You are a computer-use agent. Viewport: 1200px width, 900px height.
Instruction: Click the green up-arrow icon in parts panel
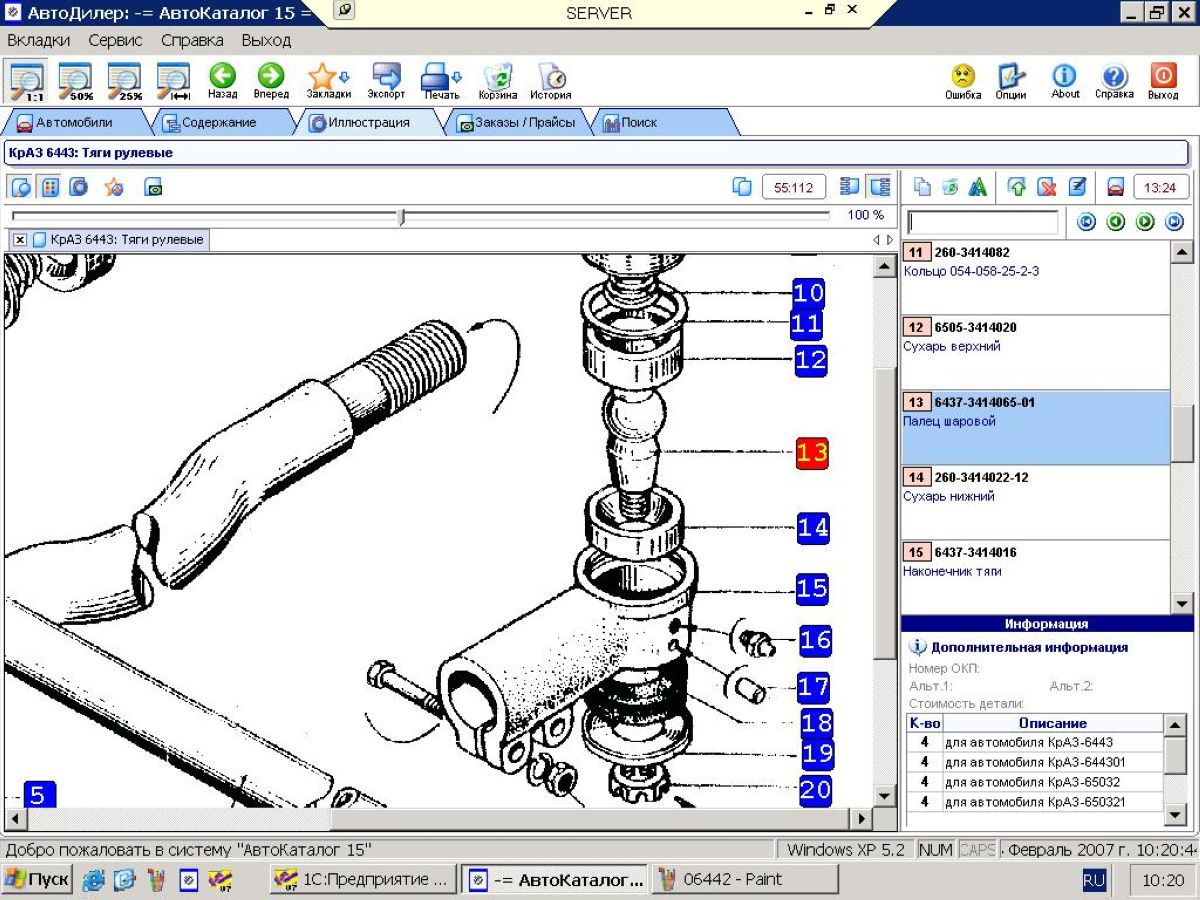coord(1018,187)
